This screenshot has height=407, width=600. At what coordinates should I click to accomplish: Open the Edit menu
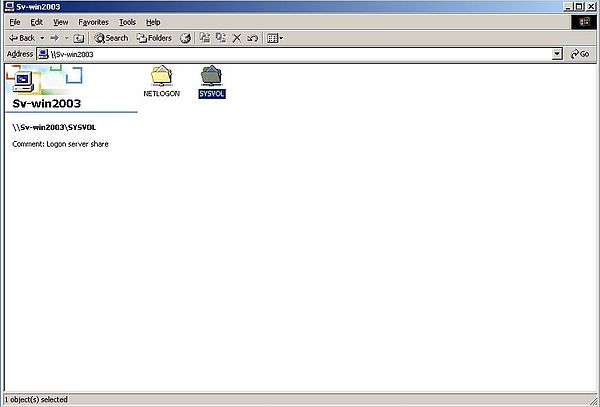37,22
